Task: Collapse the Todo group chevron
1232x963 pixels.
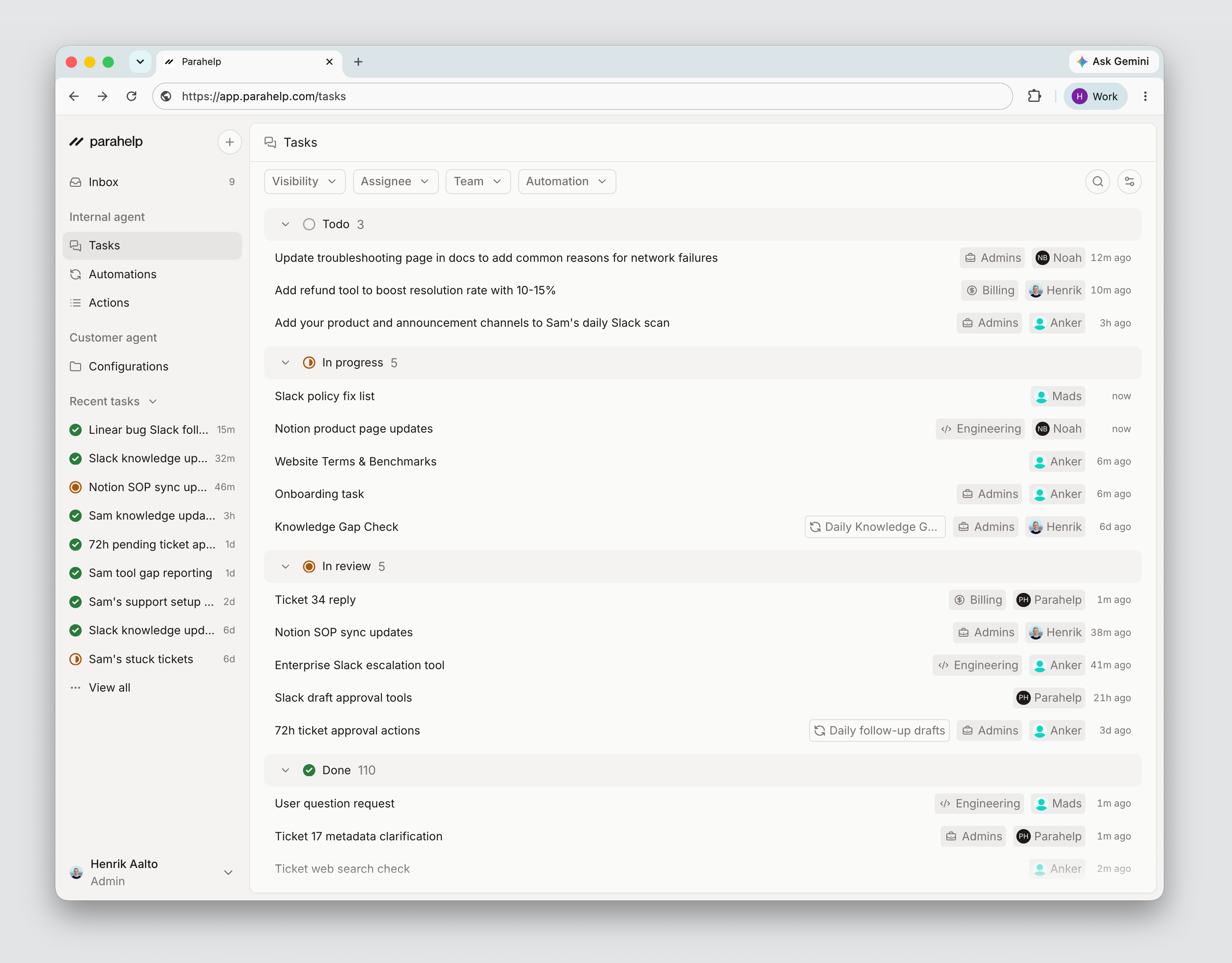Action: point(285,225)
